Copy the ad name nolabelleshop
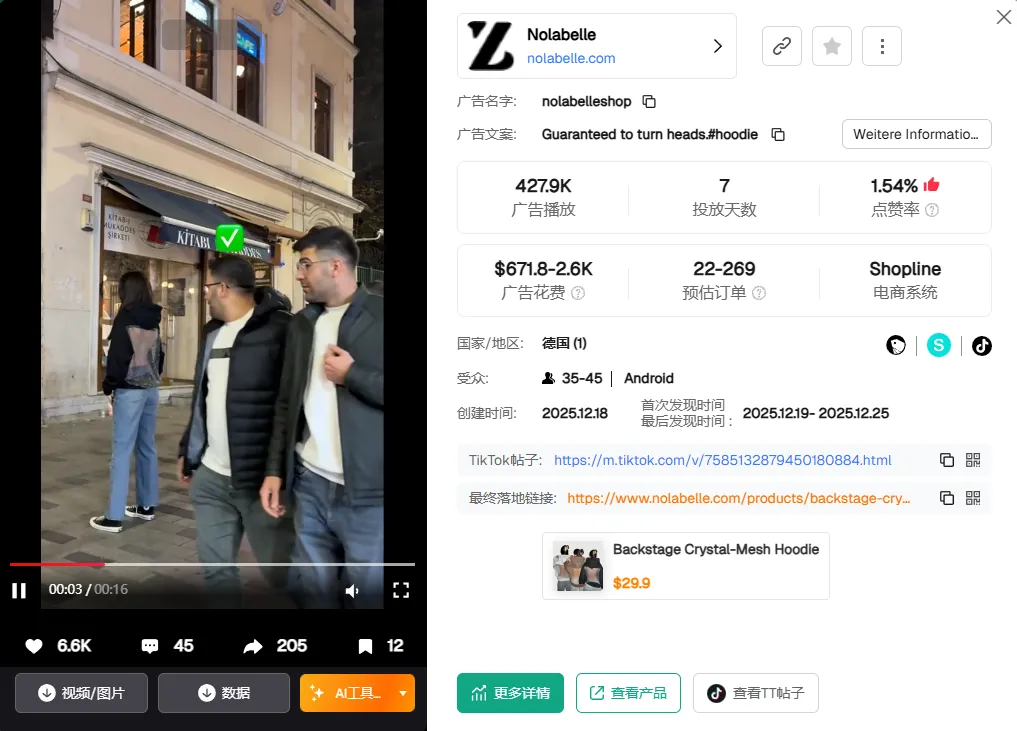 coord(649,101)
